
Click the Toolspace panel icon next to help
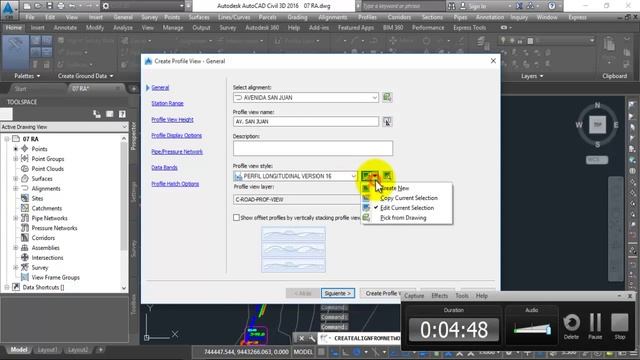click(109, 114)
